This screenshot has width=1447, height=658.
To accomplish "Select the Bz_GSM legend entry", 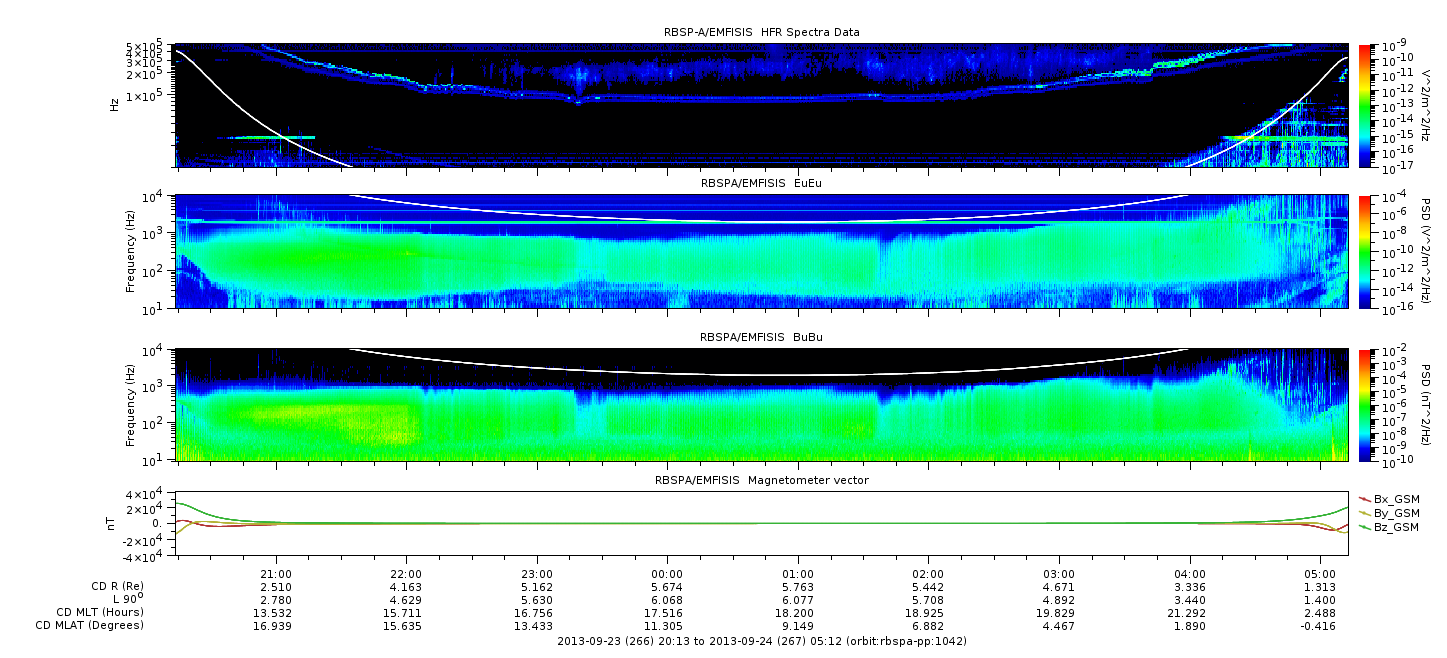I will (x=1388, y=527).
